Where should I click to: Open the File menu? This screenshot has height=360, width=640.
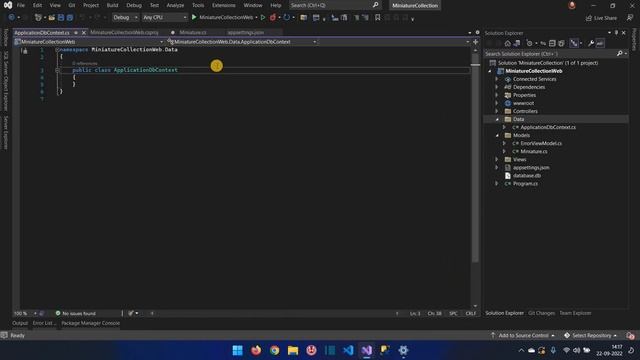pos(20,5)
